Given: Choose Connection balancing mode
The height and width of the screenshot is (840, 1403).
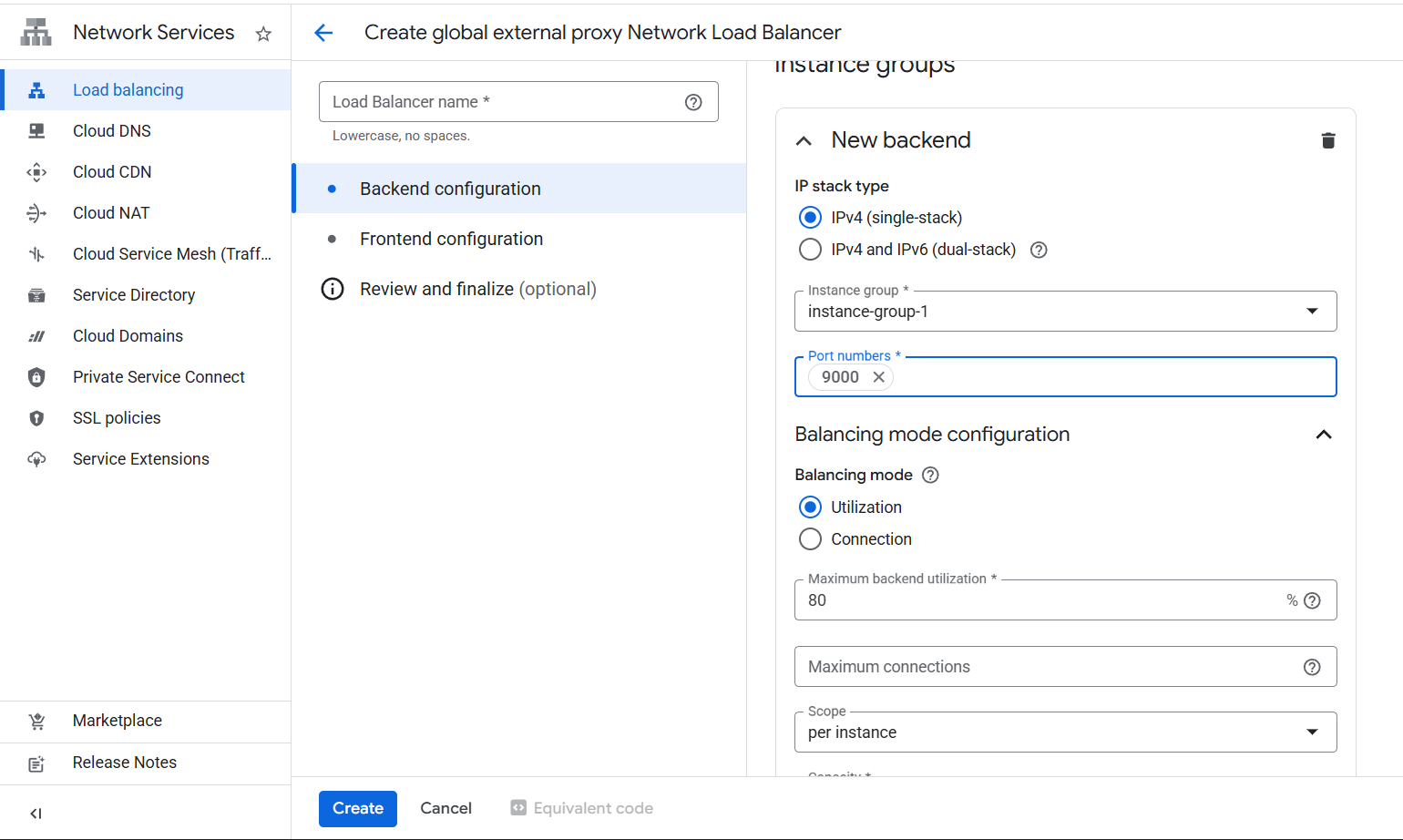Looking at the screenshot, I should tap(810, 539).
